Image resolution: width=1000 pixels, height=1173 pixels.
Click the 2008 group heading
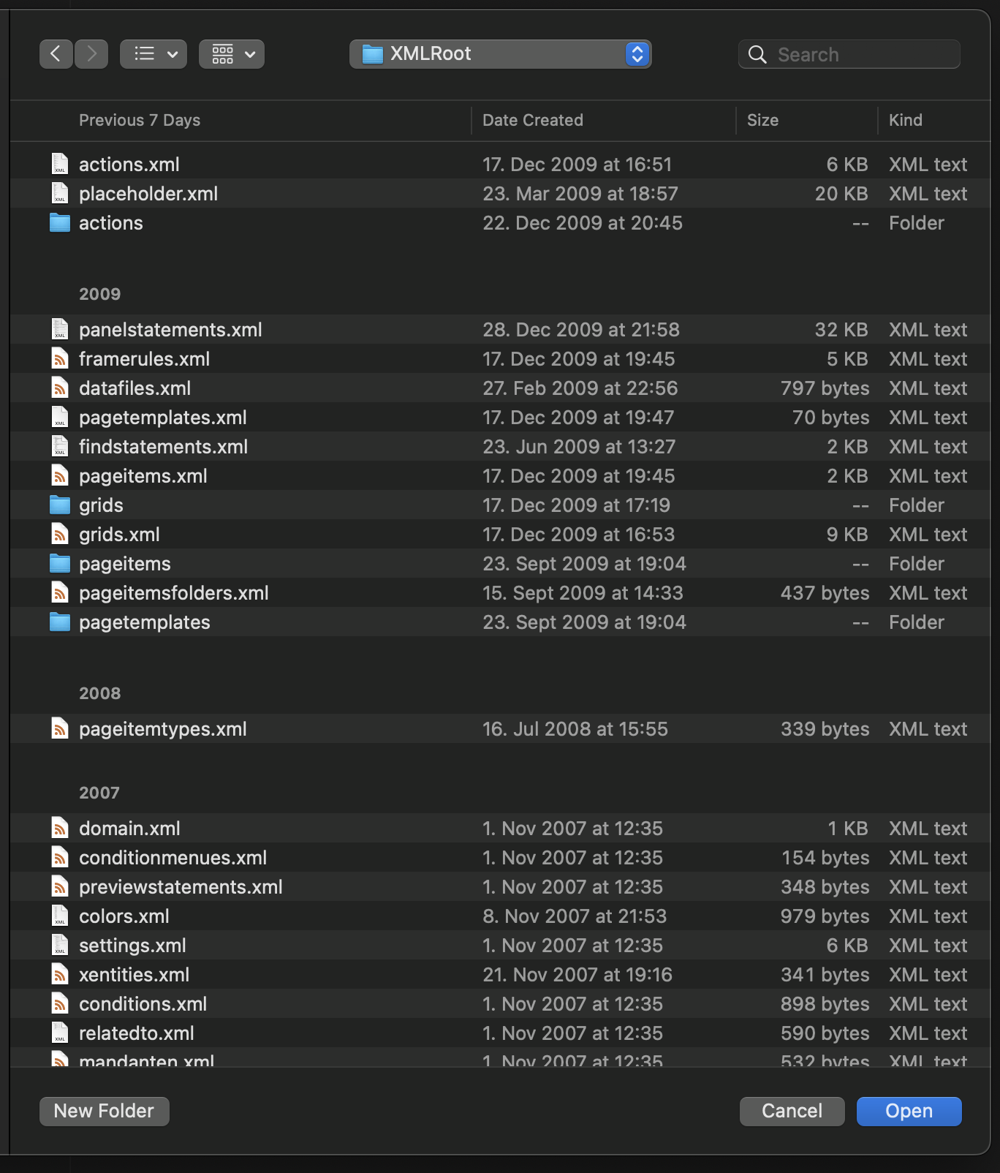click(99, 693)
